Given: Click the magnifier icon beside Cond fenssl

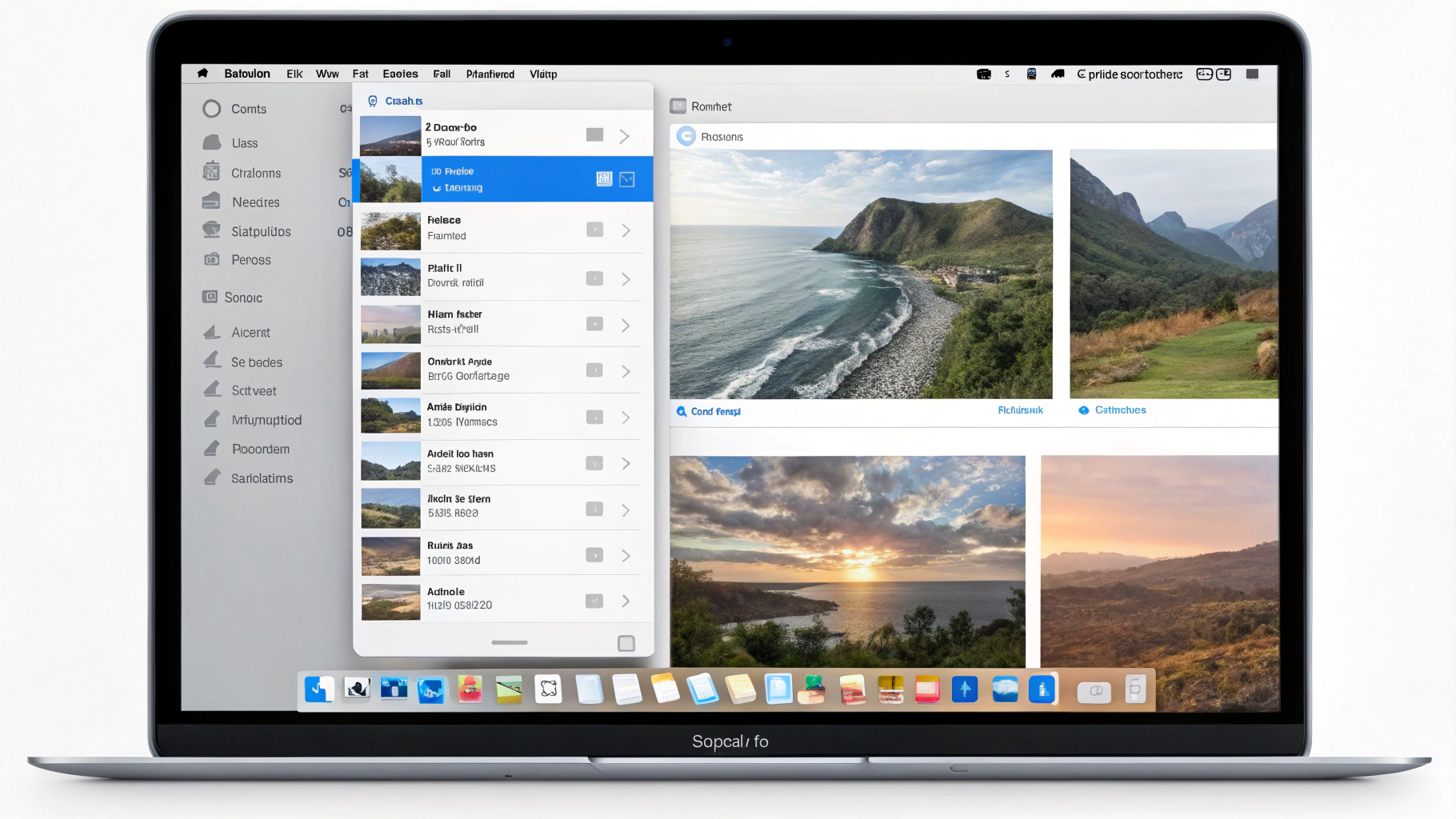Looking at the screenshot, I should tap(682, 411).
